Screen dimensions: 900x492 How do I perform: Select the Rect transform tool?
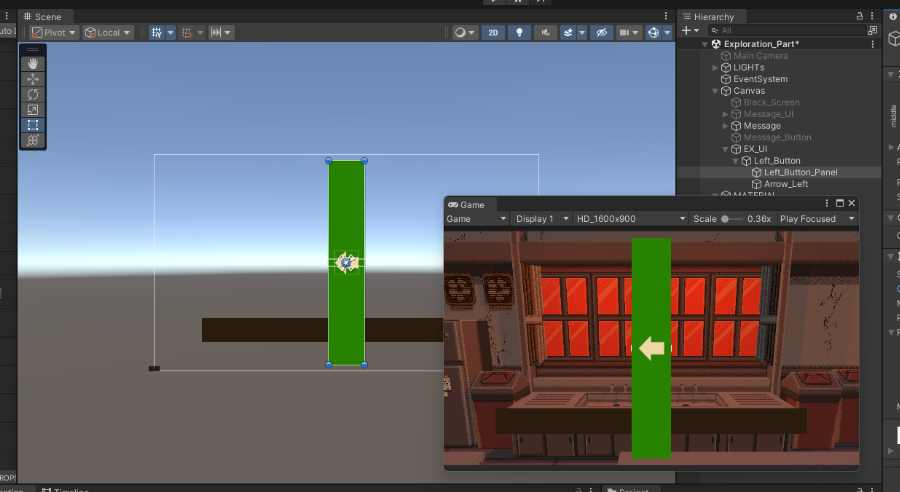pos(33,125)
